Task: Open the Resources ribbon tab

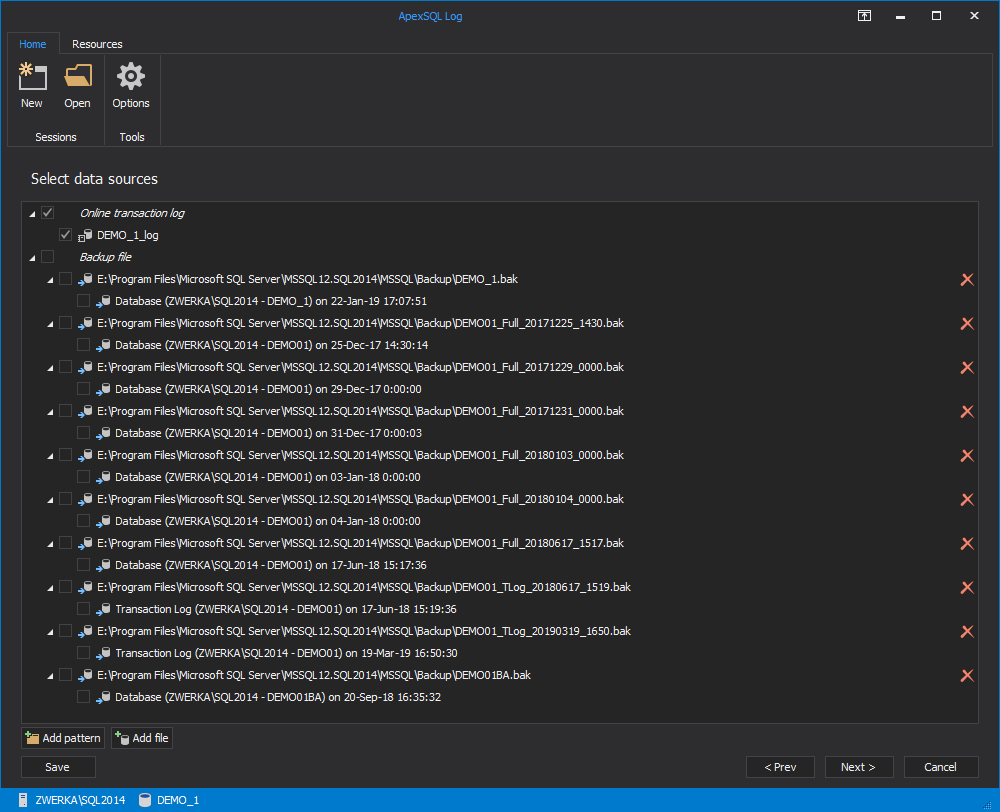Action: point(97,44)
